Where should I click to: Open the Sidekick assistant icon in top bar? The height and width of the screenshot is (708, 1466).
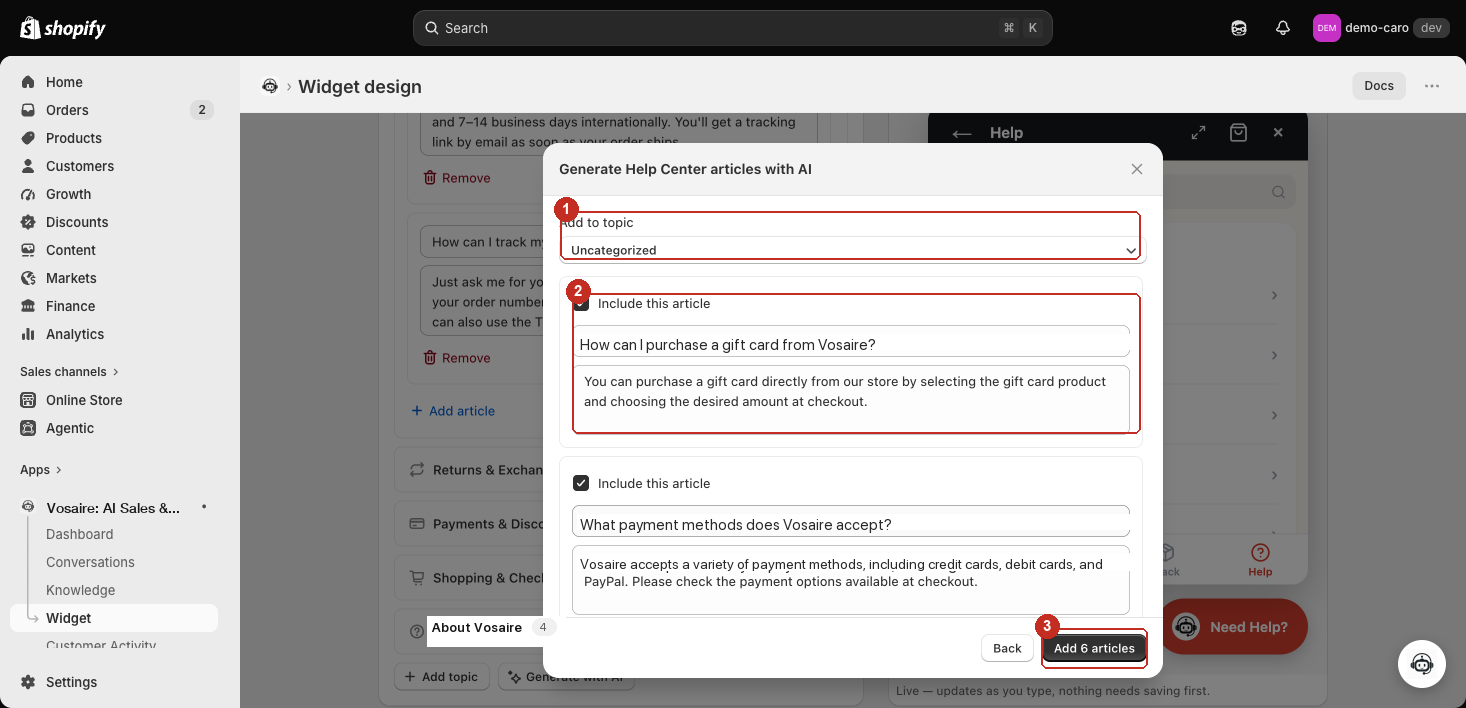pos(1239,28)
